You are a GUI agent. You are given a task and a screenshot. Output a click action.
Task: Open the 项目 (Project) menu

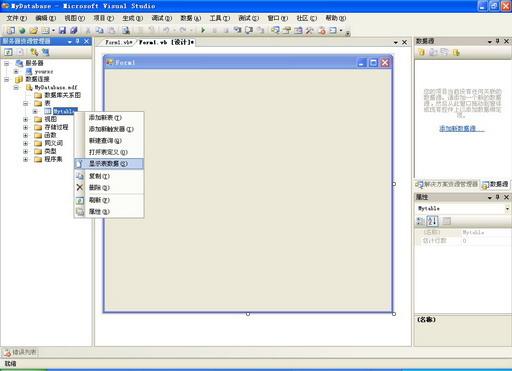point(103,18)
